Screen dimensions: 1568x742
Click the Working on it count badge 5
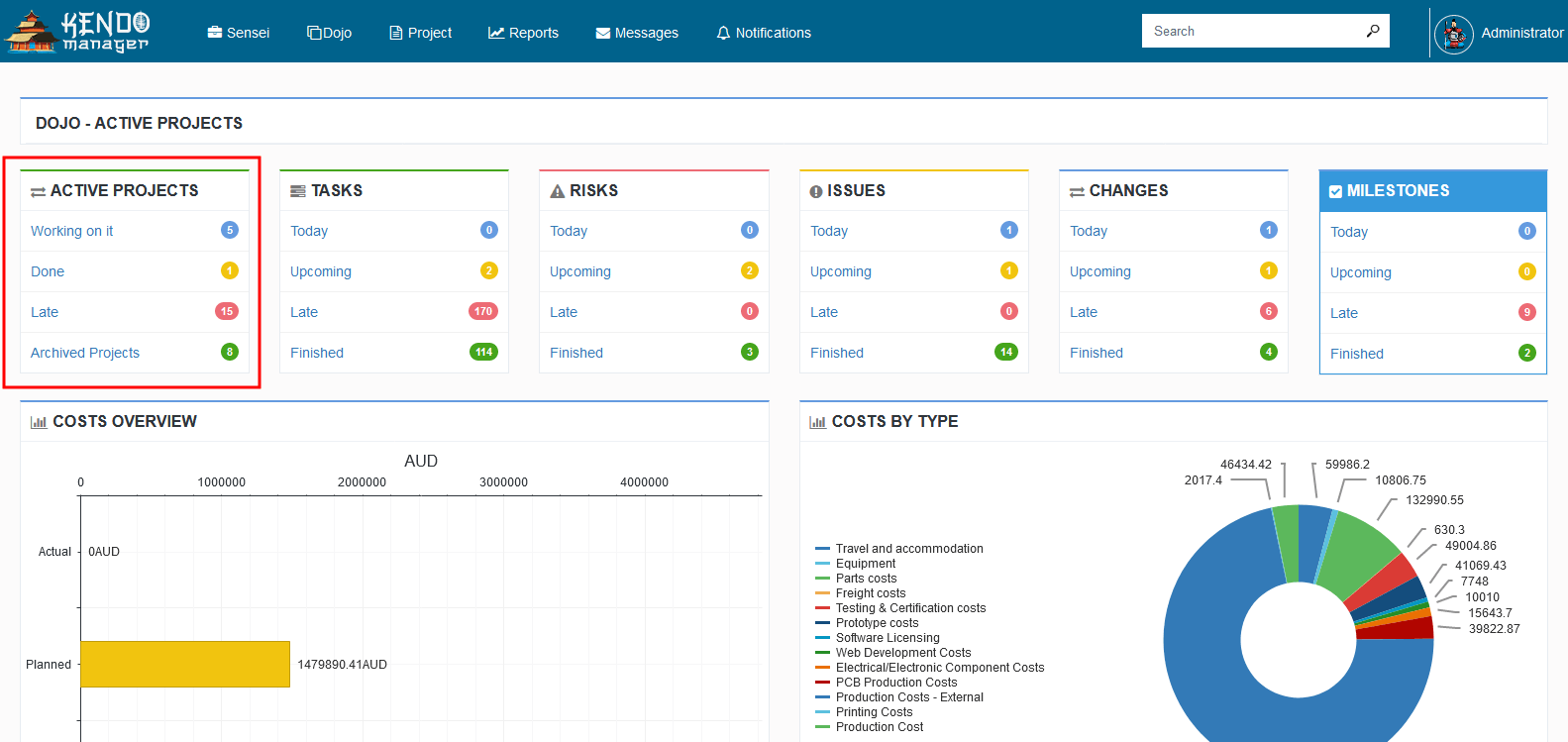click(230, 230)
